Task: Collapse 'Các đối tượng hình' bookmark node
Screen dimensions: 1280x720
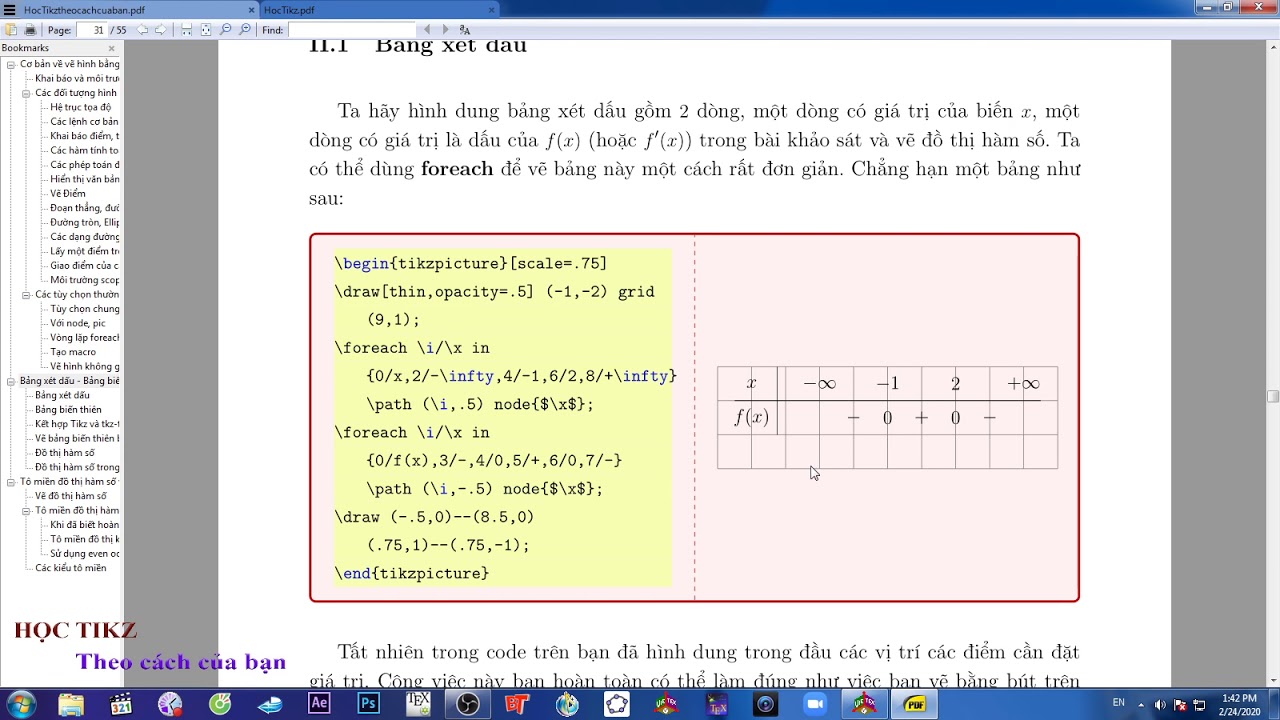Action: coord(26,93)
